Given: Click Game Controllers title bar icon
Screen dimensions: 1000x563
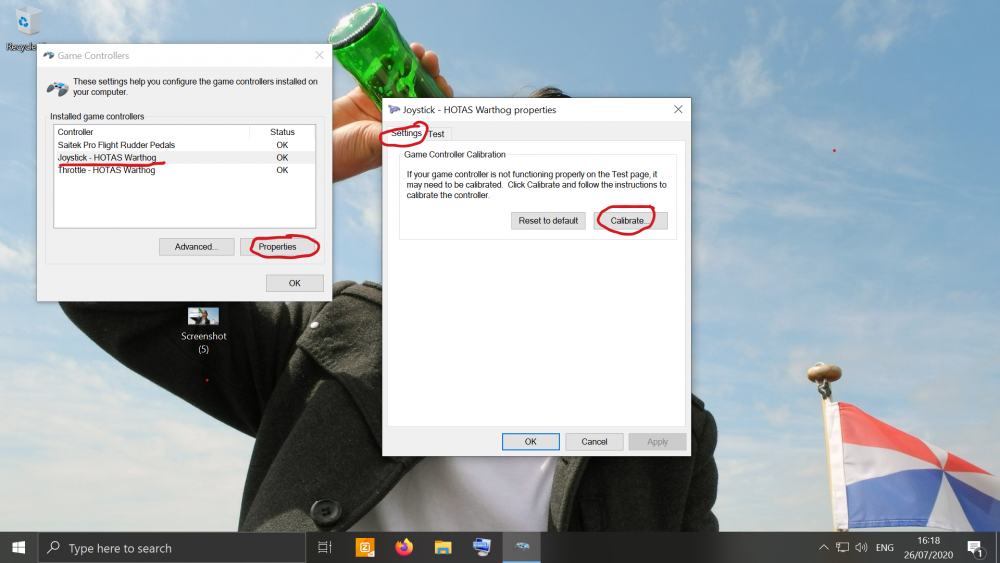Looking at the screenshot, I should tap(48, 55).
